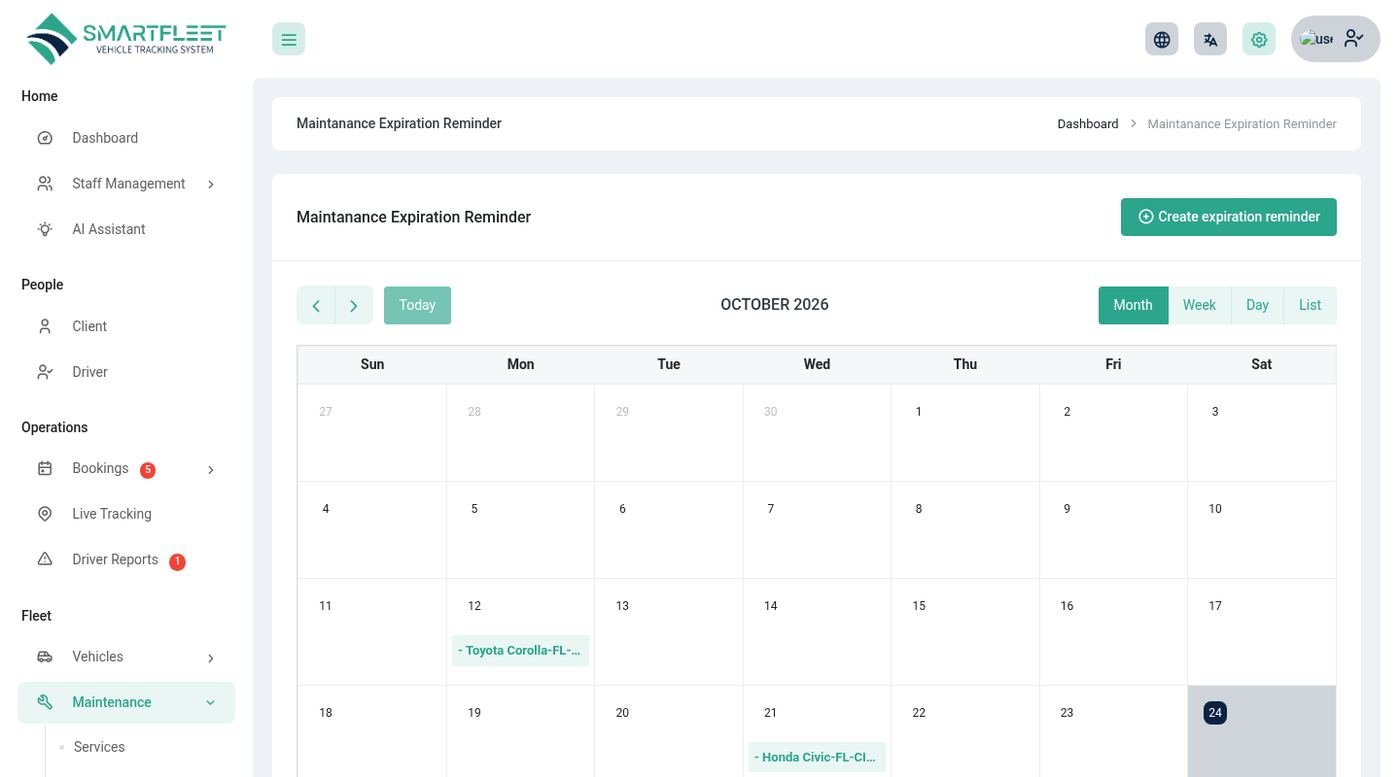Click the Driver Reports warning icon
Viewport: 1400px width, 777px height.
tap(45, 559)
